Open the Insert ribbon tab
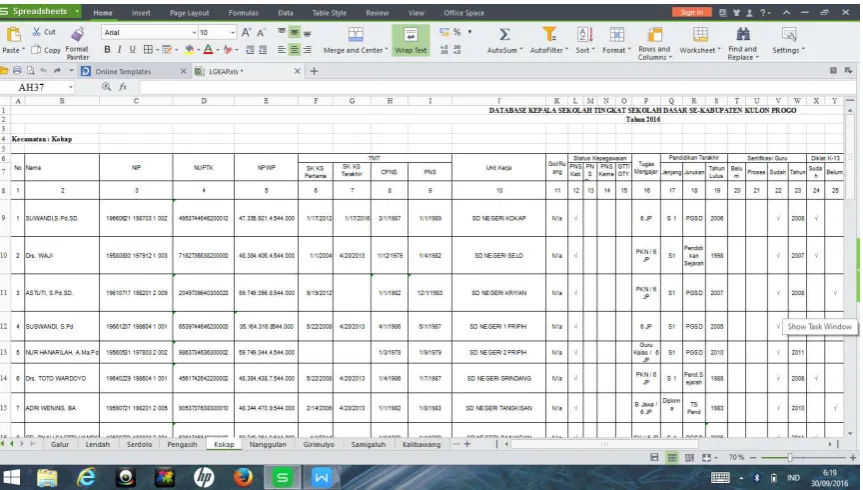The width and height of the screenshot is (863, 490). (x=141, y=13)
